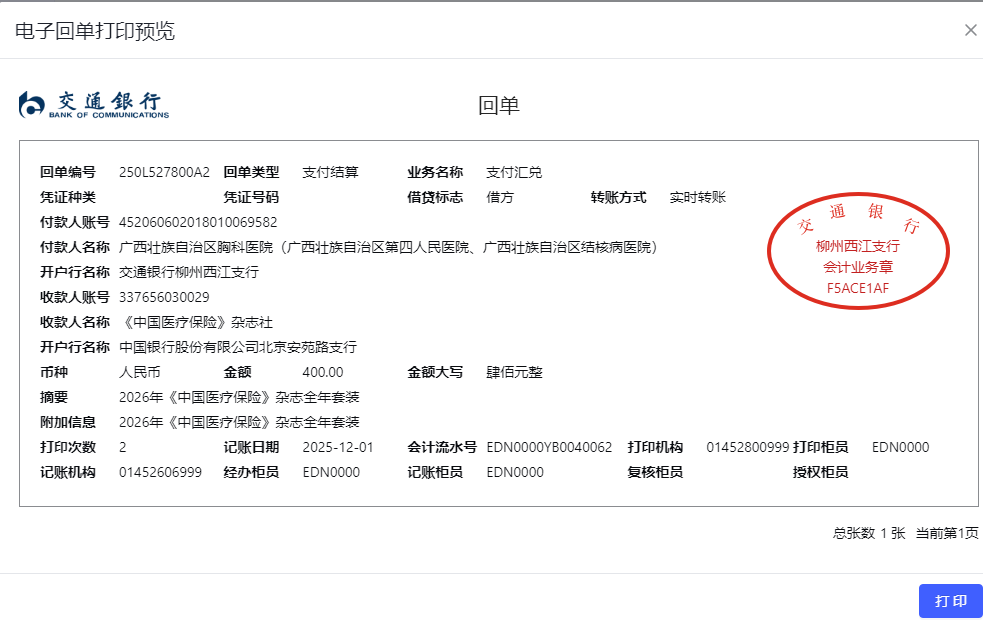983x625 pixels.
Task: Click payee account number 337656030029
Action: (x=164, y=297)
